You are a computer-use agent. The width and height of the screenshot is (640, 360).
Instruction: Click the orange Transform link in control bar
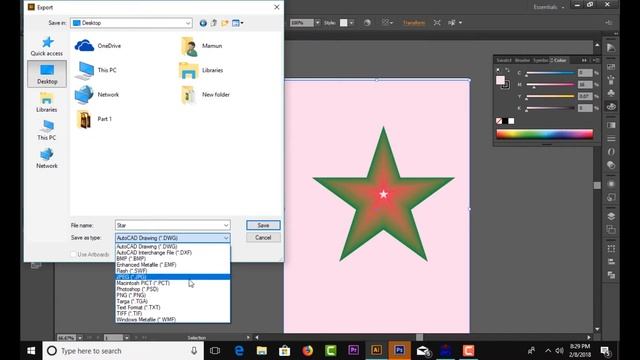(x=414, y=23)
